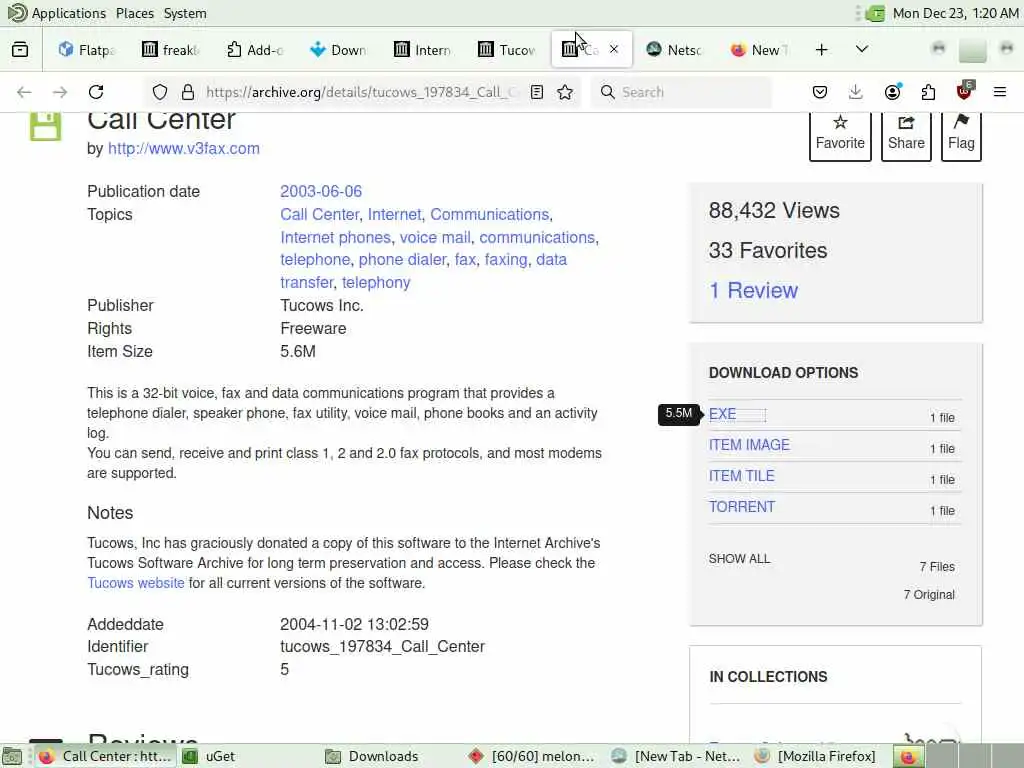Select the Call Center taskbar window
The height and width of the screenshot is (768, 1024).
pyautogui.click(x=104, y=756)
